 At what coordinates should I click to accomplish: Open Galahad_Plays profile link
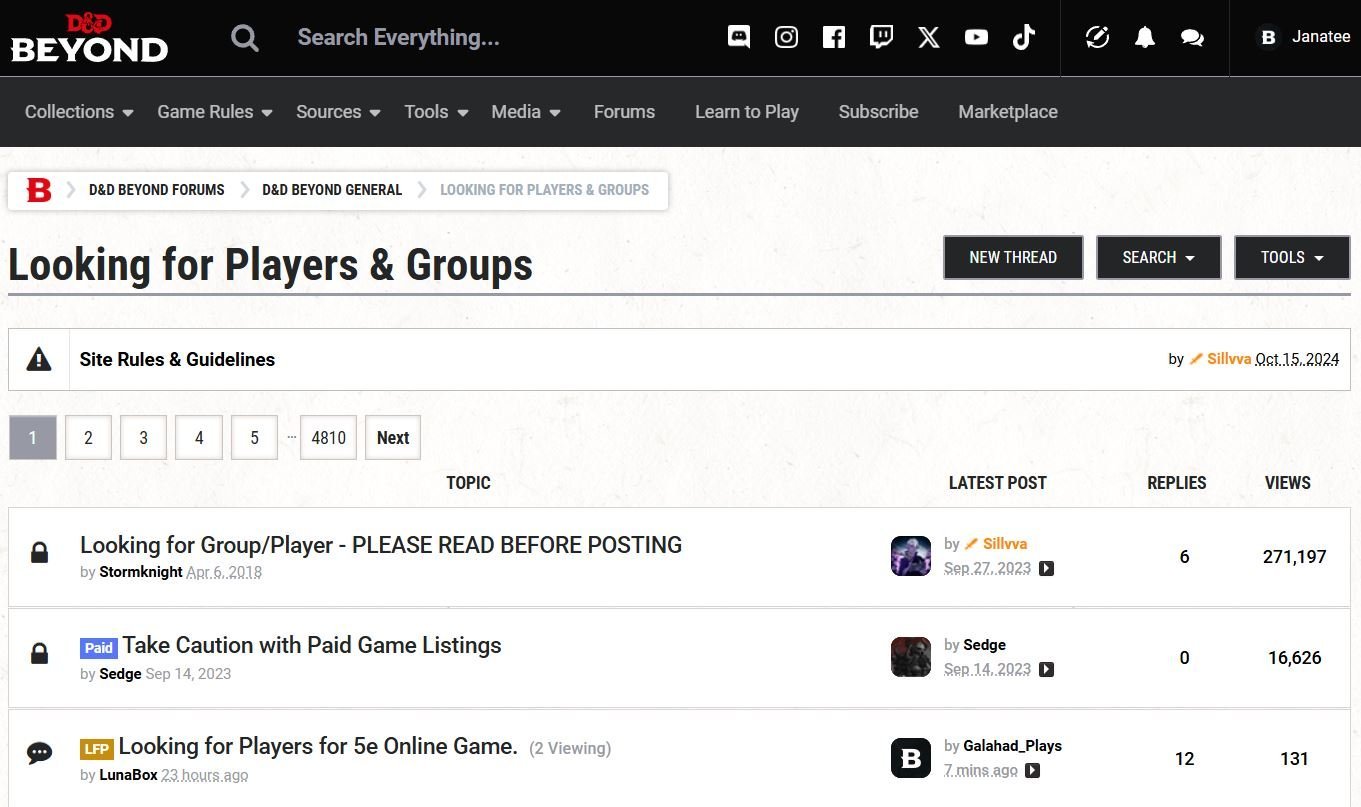pyautogui.click(x=1012, y=746)
